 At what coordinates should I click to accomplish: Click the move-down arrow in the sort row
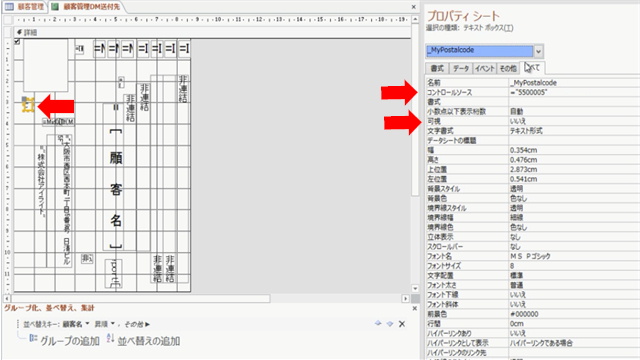click(x=390, y=324)
